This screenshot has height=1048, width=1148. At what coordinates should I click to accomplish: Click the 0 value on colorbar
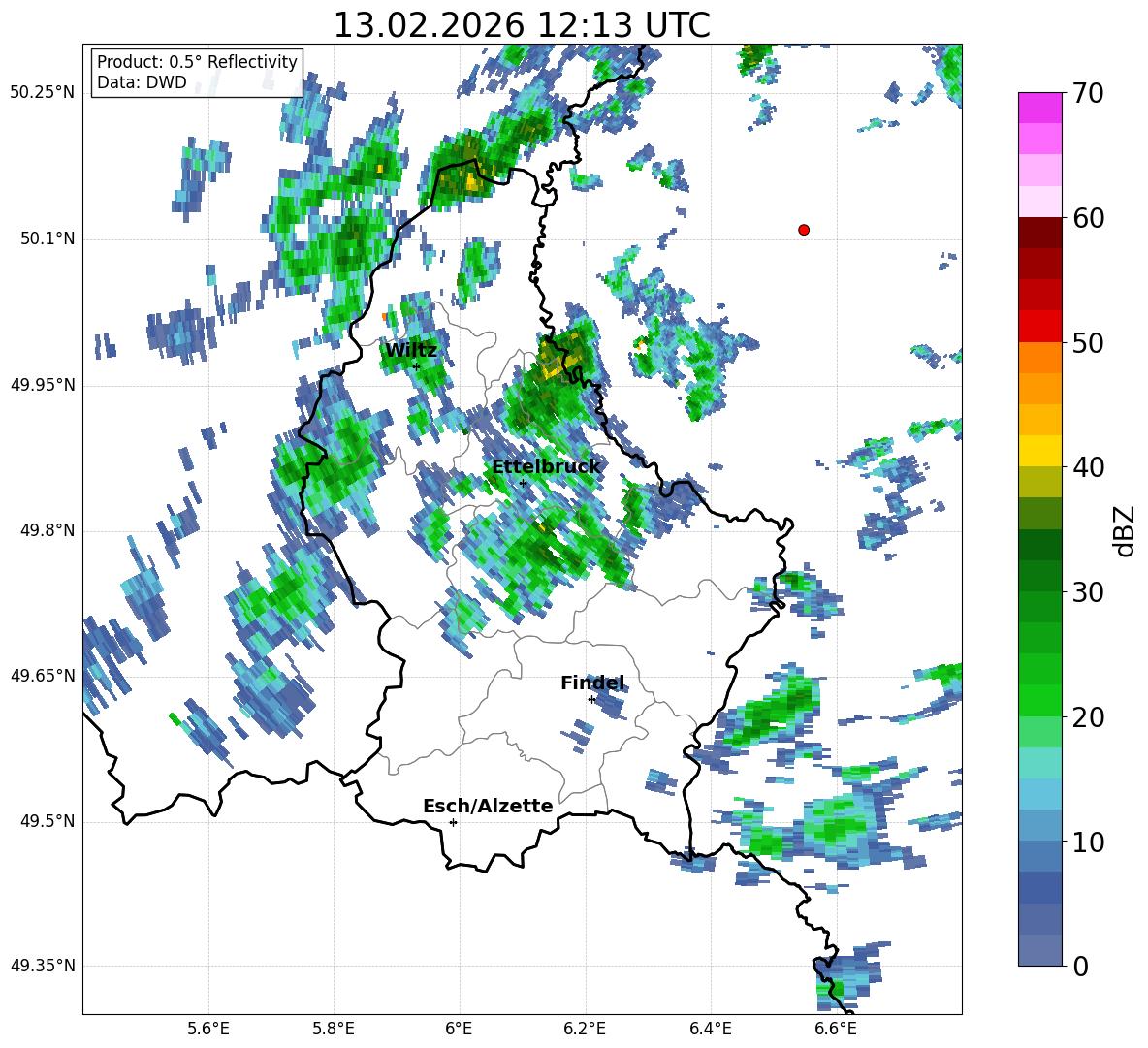(1079, 967)
